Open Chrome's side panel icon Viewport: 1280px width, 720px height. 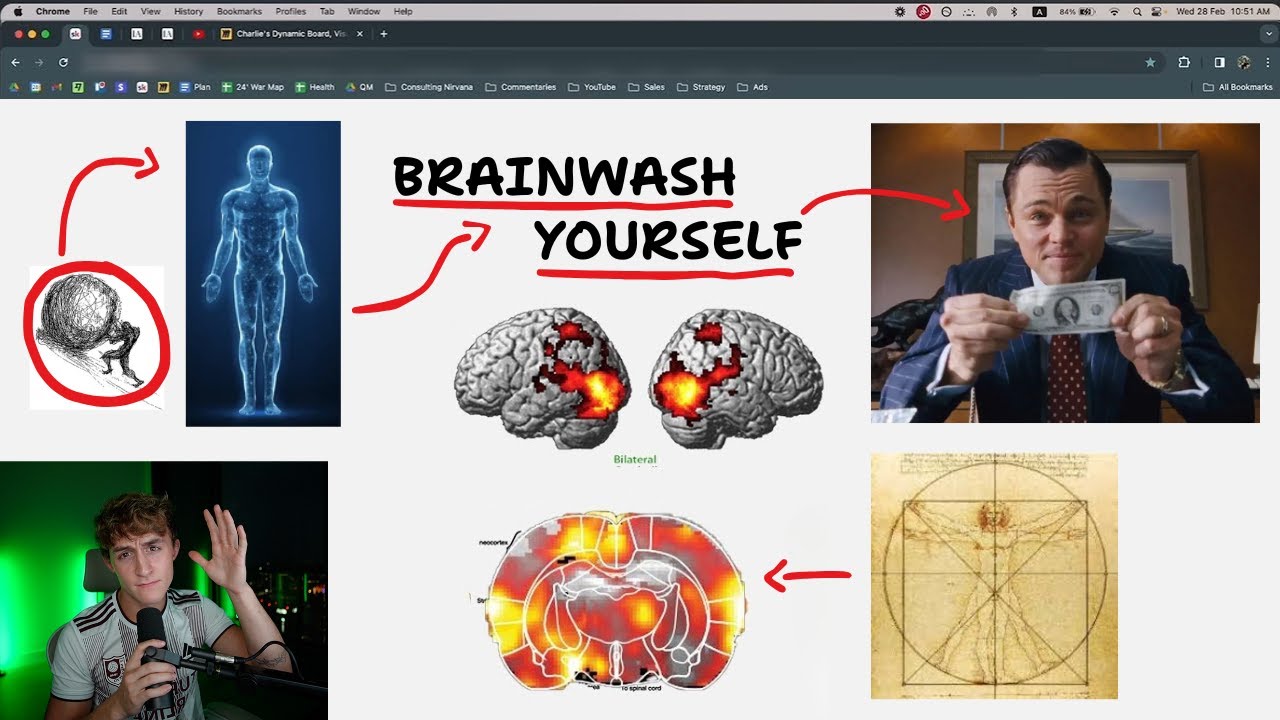[x=1219, y=62]
